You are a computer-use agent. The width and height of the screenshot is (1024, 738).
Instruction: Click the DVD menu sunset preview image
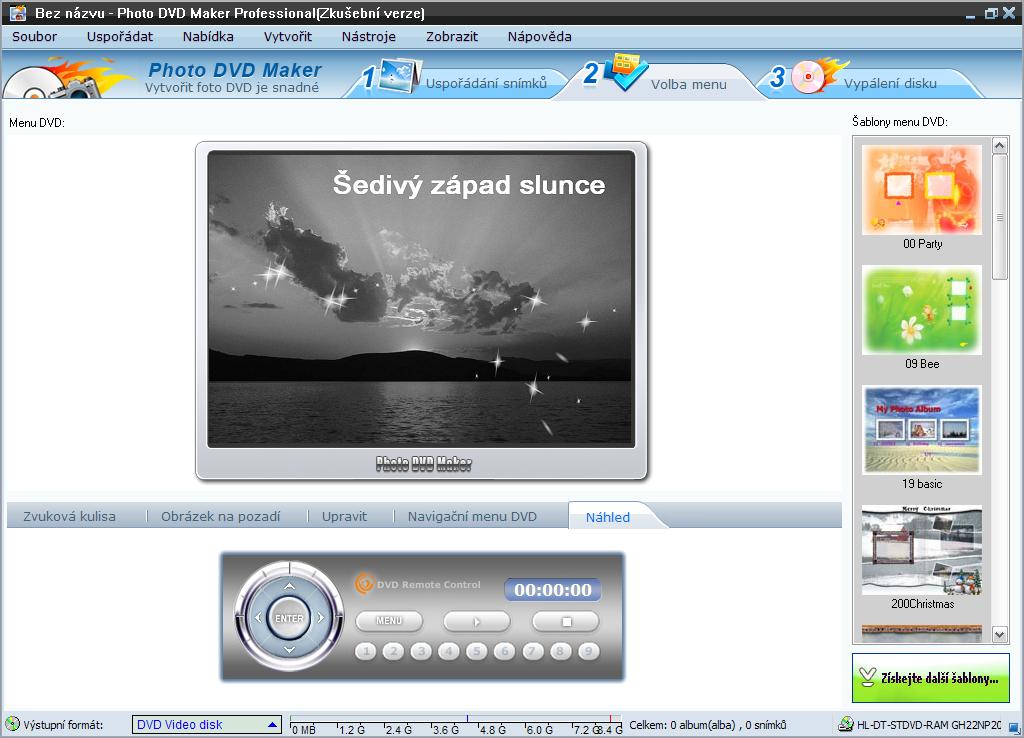421,299
